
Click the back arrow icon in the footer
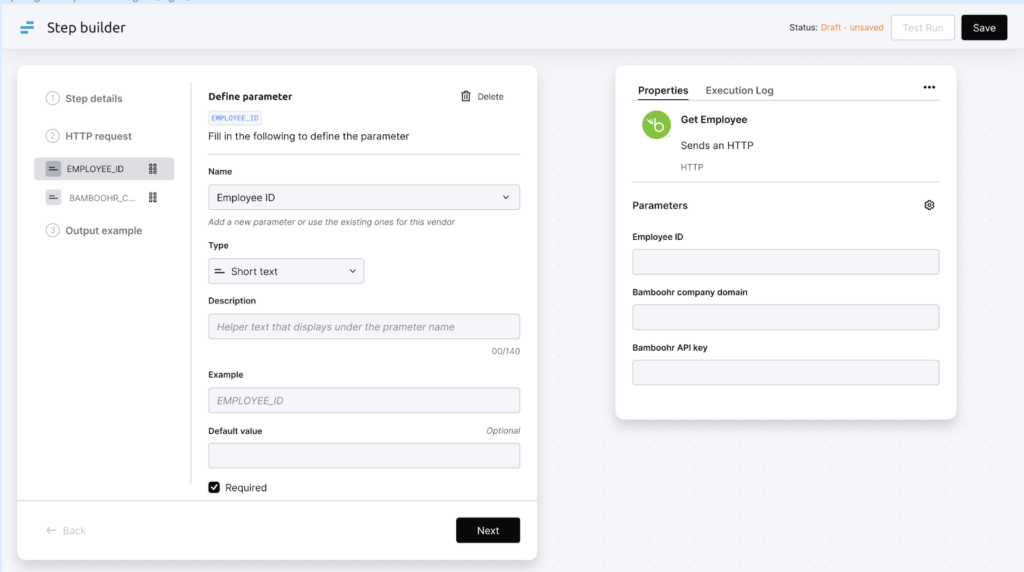(51, 531)
